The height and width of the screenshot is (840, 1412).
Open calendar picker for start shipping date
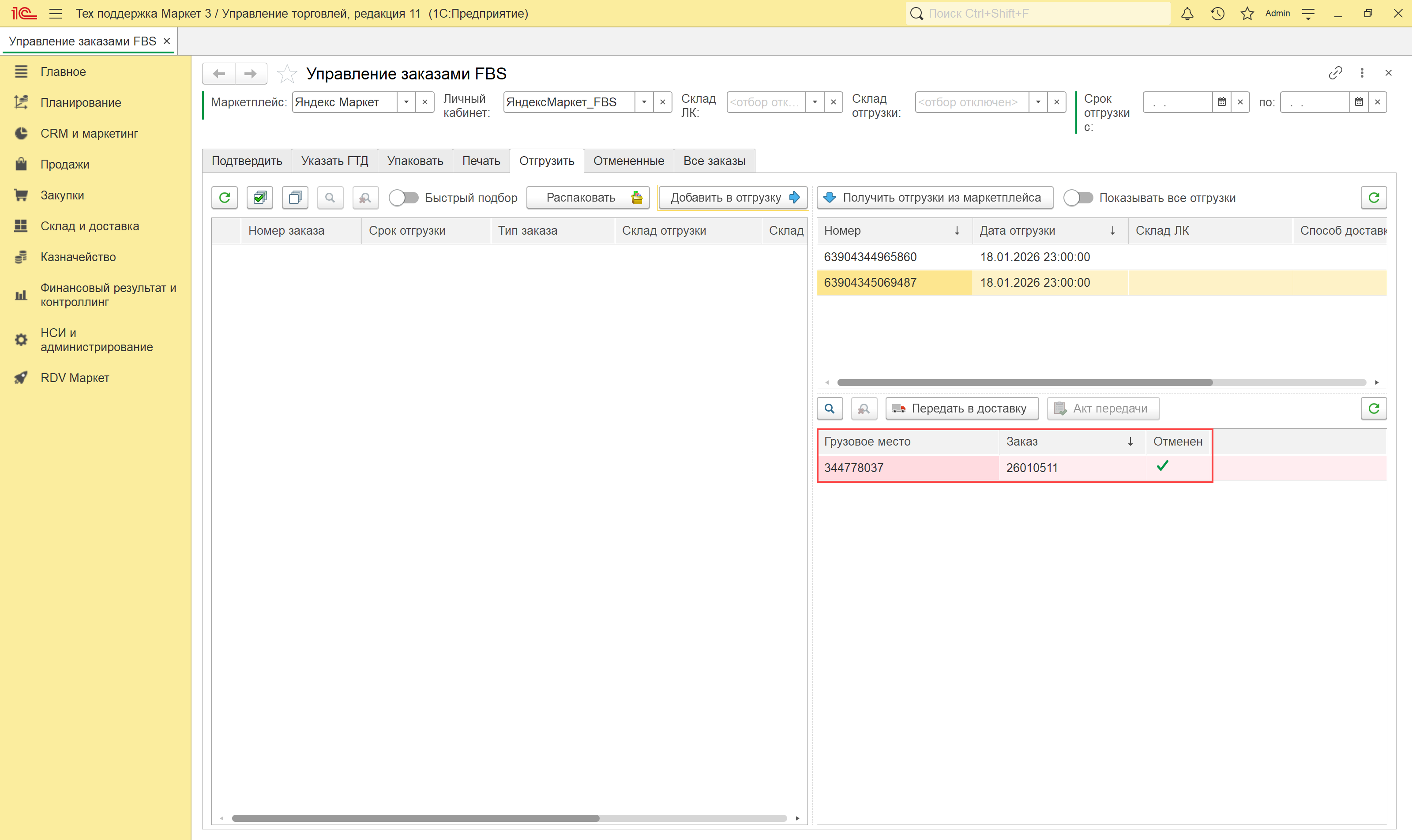pyautogui.click(x=1221, y=102)
